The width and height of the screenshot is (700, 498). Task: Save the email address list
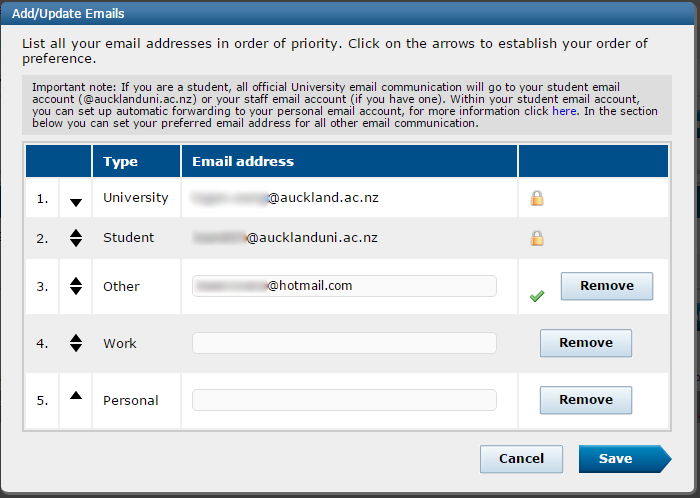(x=625, y=459)
